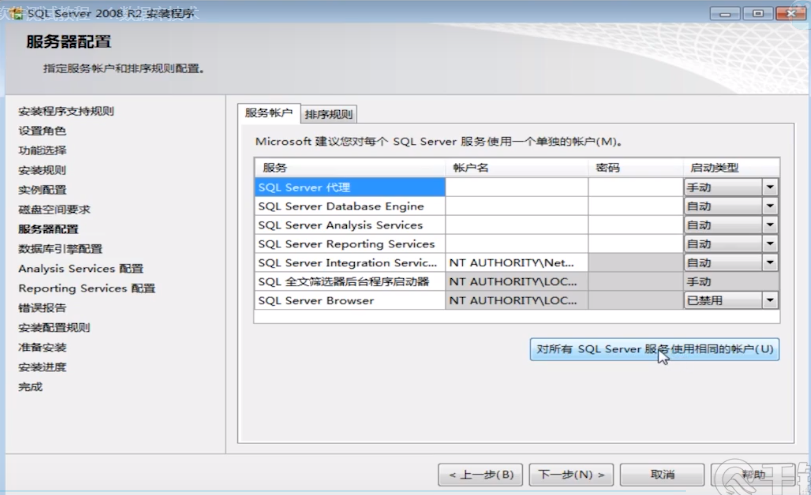
Task: Click 手动 startup type for 全文筛选器 row
Action: point(731,281)
